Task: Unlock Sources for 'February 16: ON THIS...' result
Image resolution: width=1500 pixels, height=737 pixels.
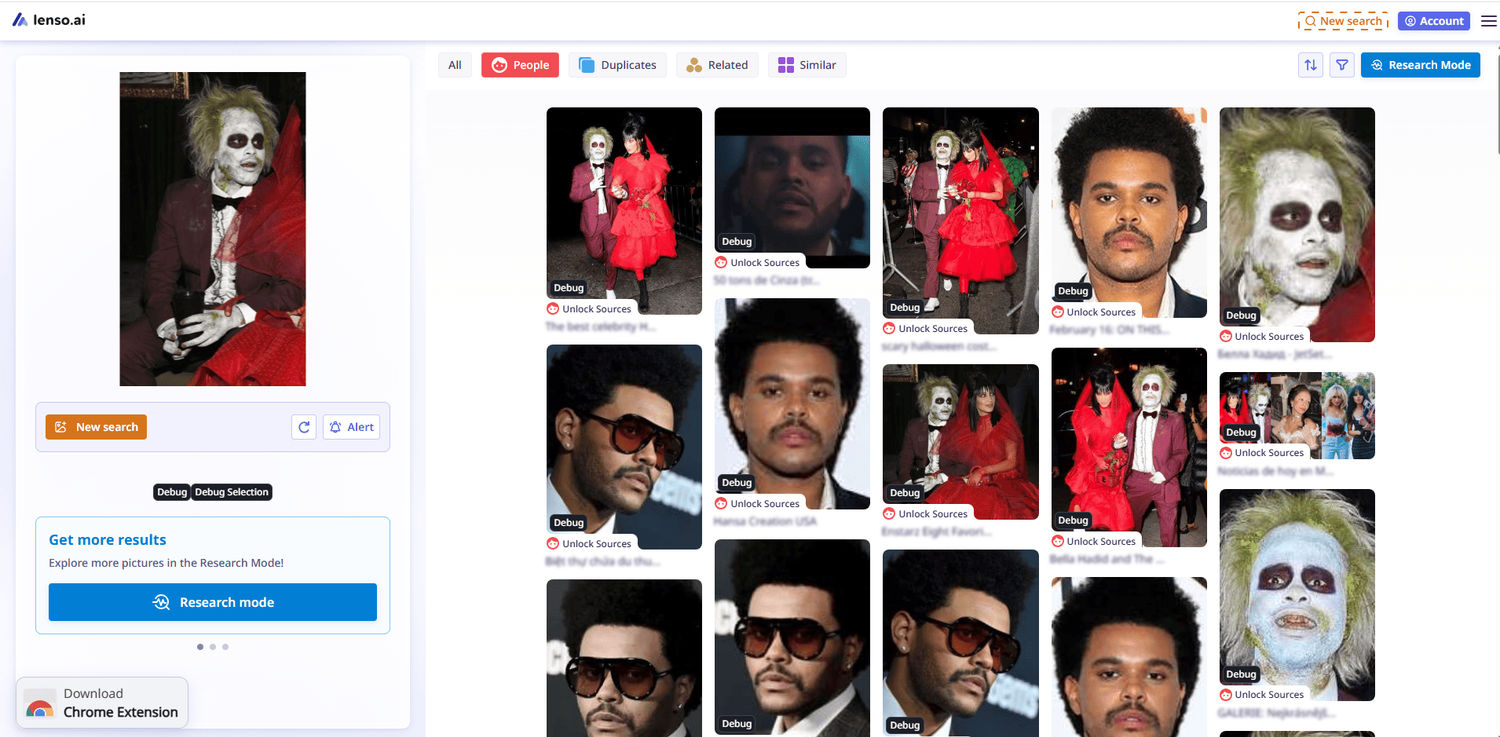Action: pyautogui.click(x=1093, y=312)
